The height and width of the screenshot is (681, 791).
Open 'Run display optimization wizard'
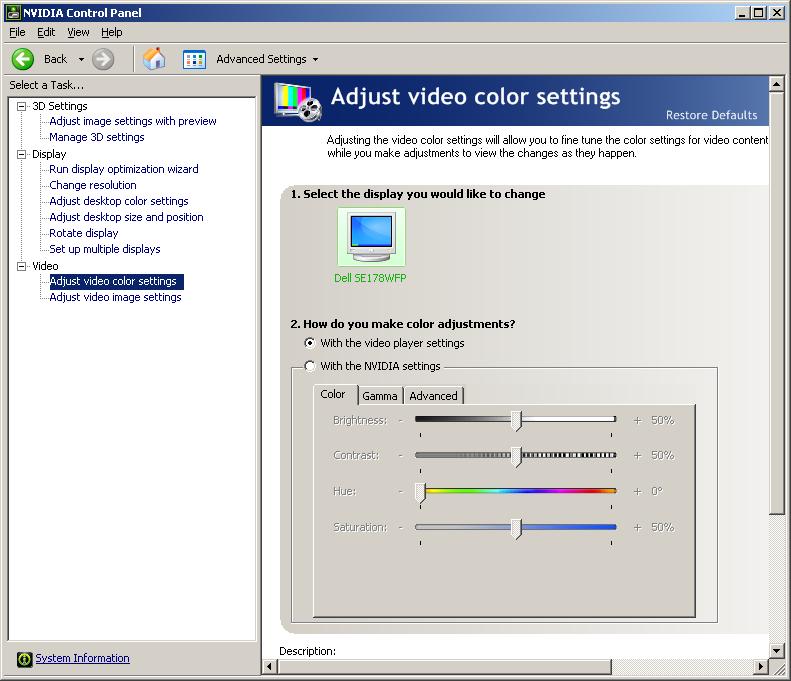pyautogui.click(x=124, y=169)
